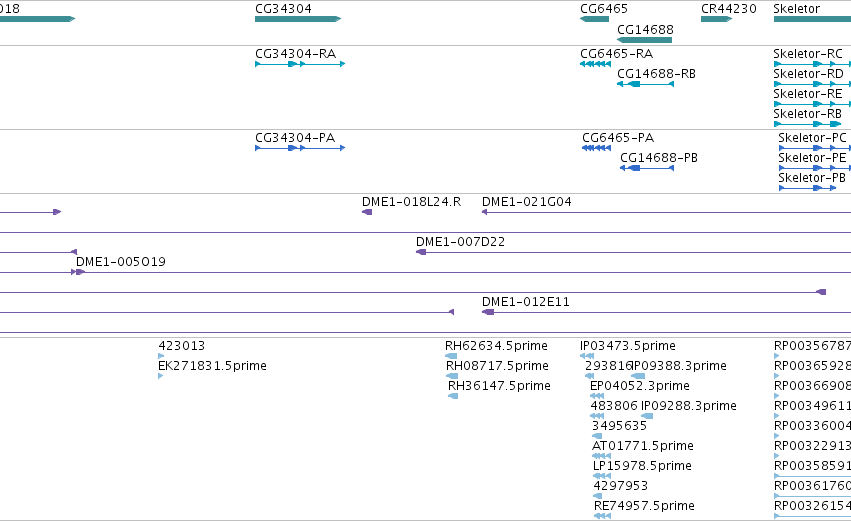Click the 3495635 feature label
Image resolution: width=851 pixels, height=521 pixels.
tap(619, 427)
